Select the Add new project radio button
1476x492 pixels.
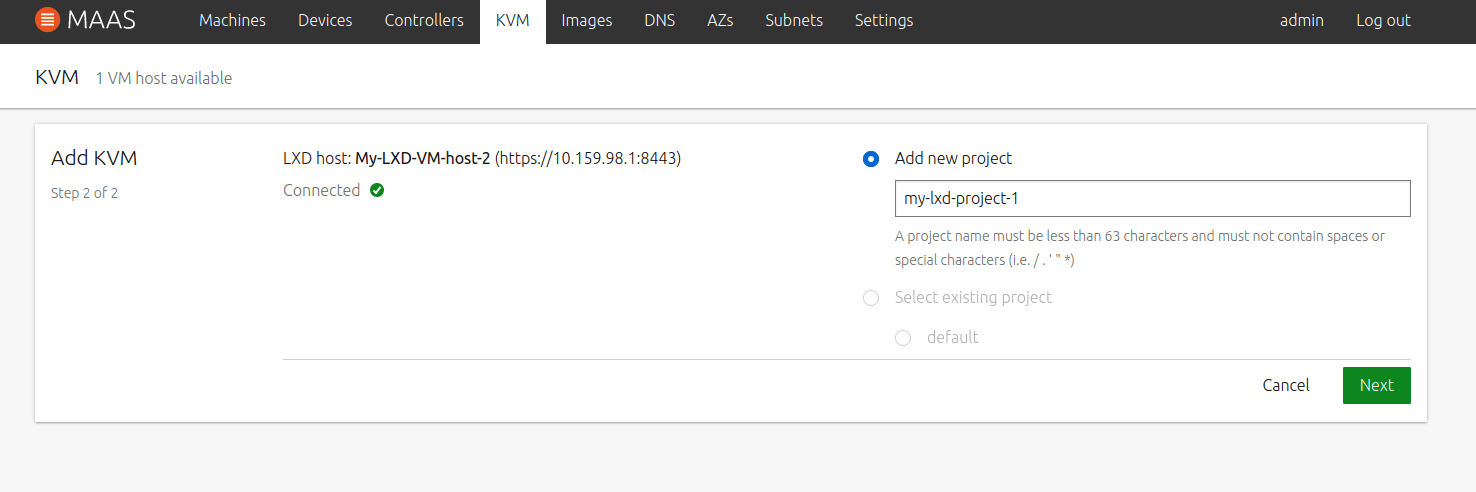[871, 159]
